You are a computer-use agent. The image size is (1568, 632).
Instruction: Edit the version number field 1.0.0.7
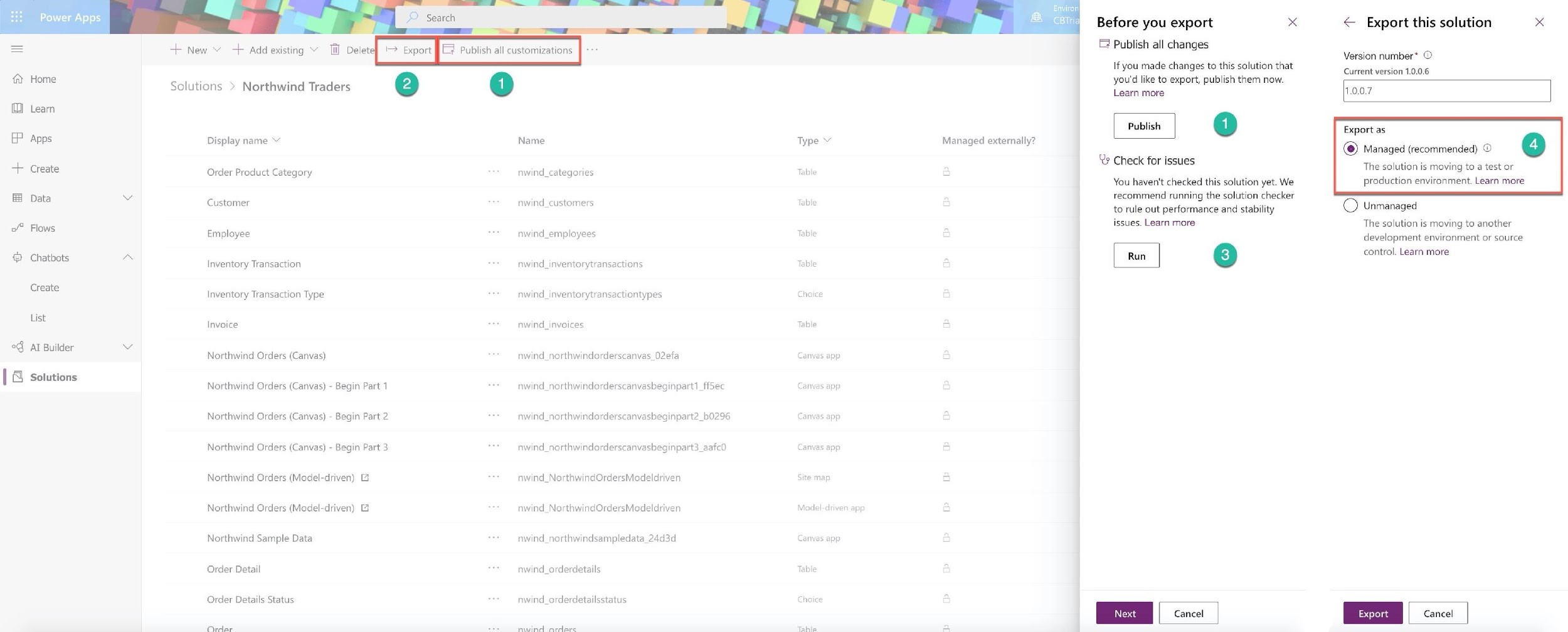pyautogui.click(x=1446, y=90)
